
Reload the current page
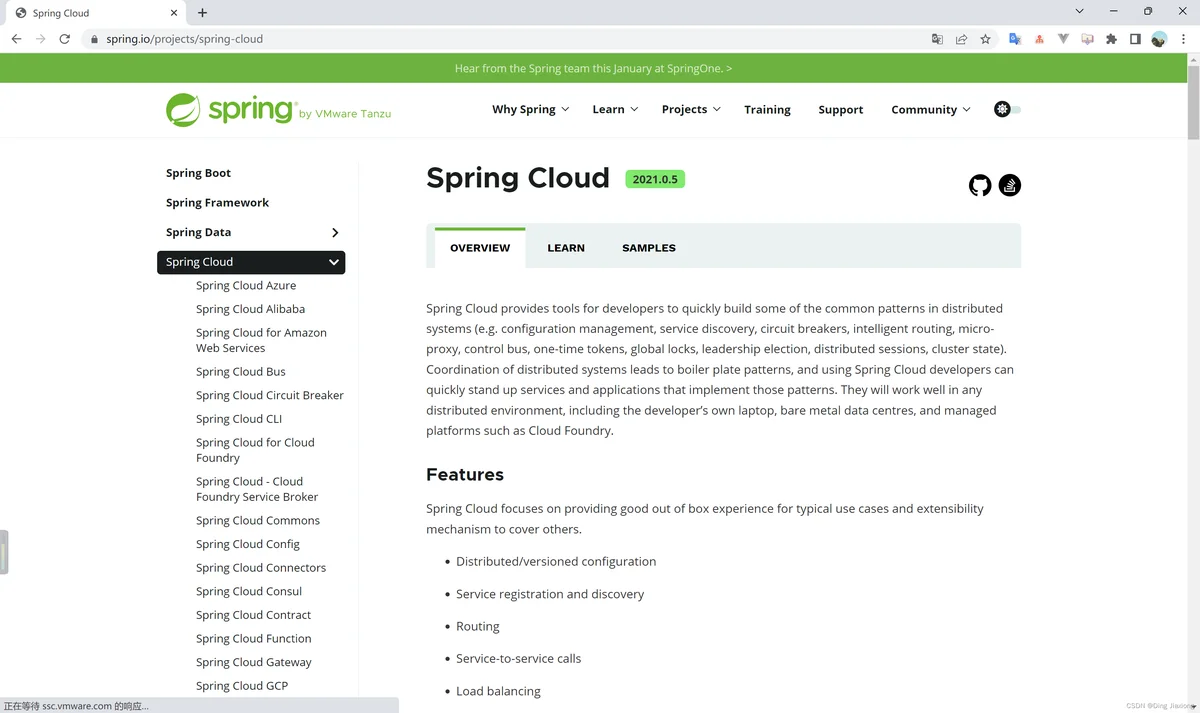tap(65, 39)
